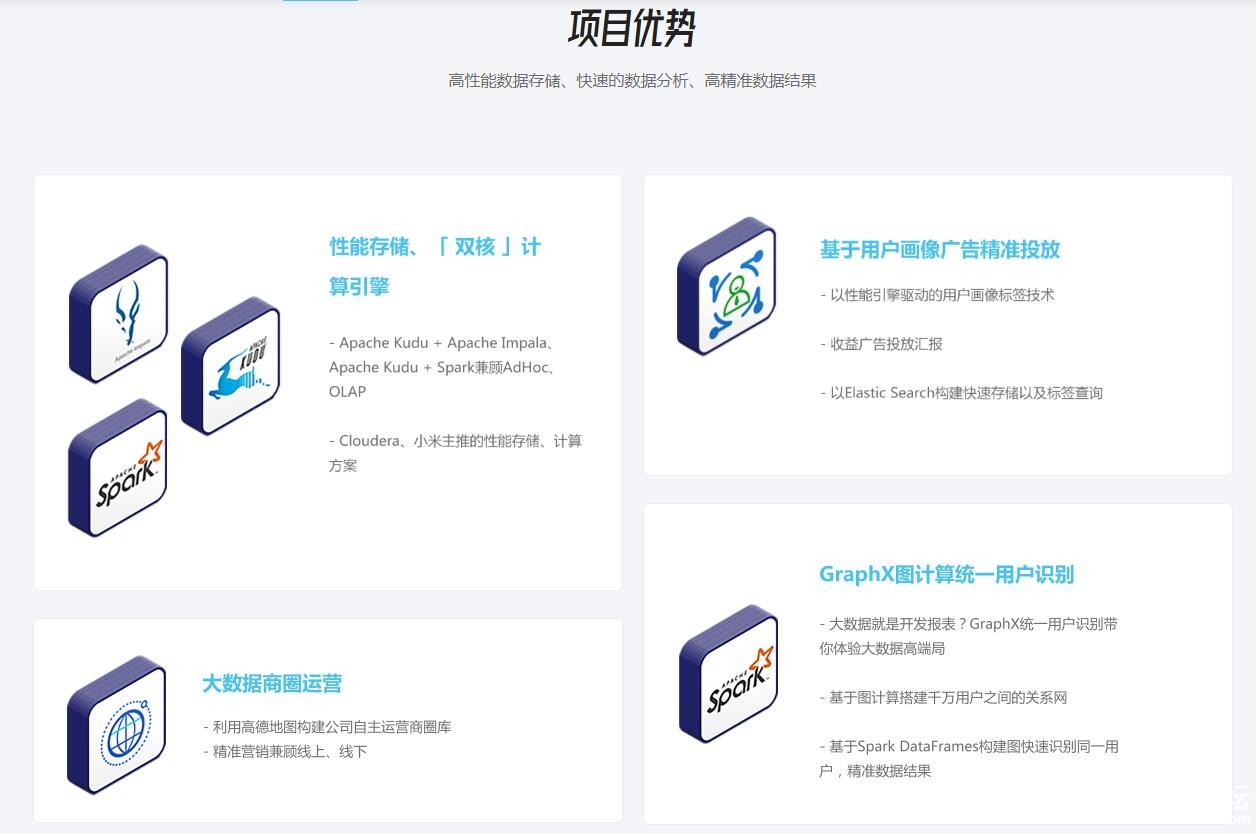The width and height of the screenshot is (1256, 834).
Task: Click the Apache Impala logo icon
Action: 118,314
